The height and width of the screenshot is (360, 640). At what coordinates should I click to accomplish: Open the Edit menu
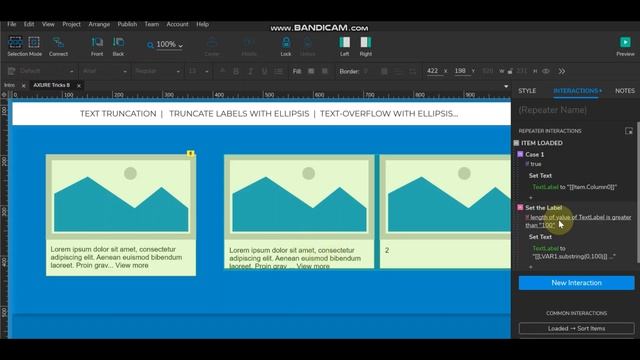point(29,24)
